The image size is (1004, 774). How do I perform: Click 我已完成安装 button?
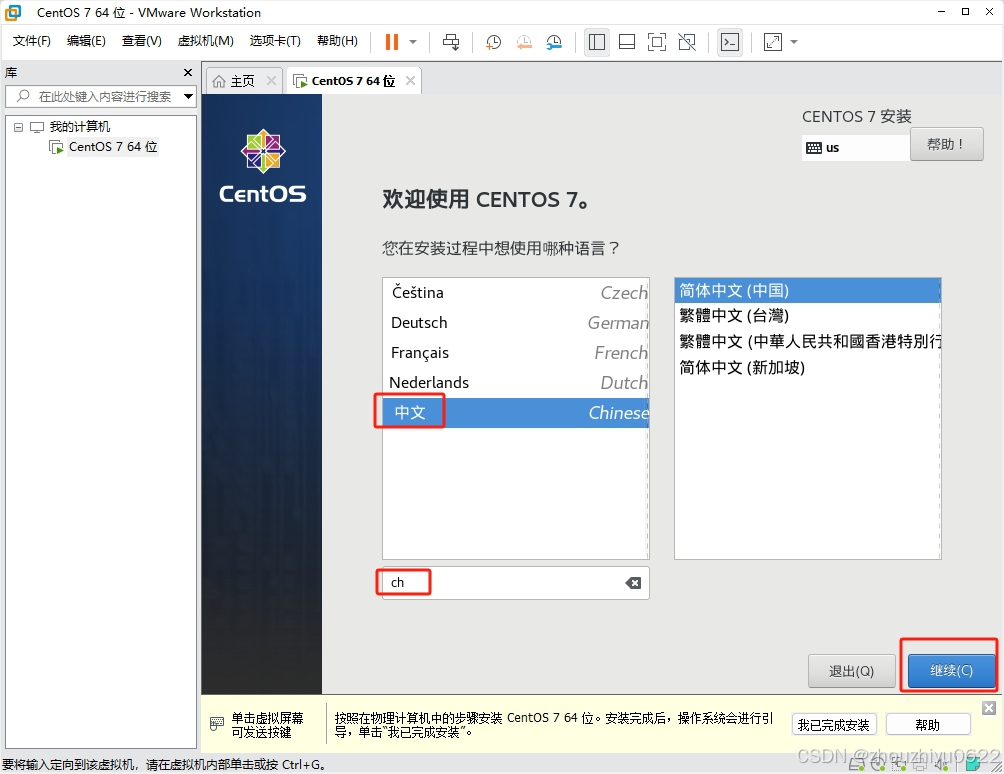[834, 725]
